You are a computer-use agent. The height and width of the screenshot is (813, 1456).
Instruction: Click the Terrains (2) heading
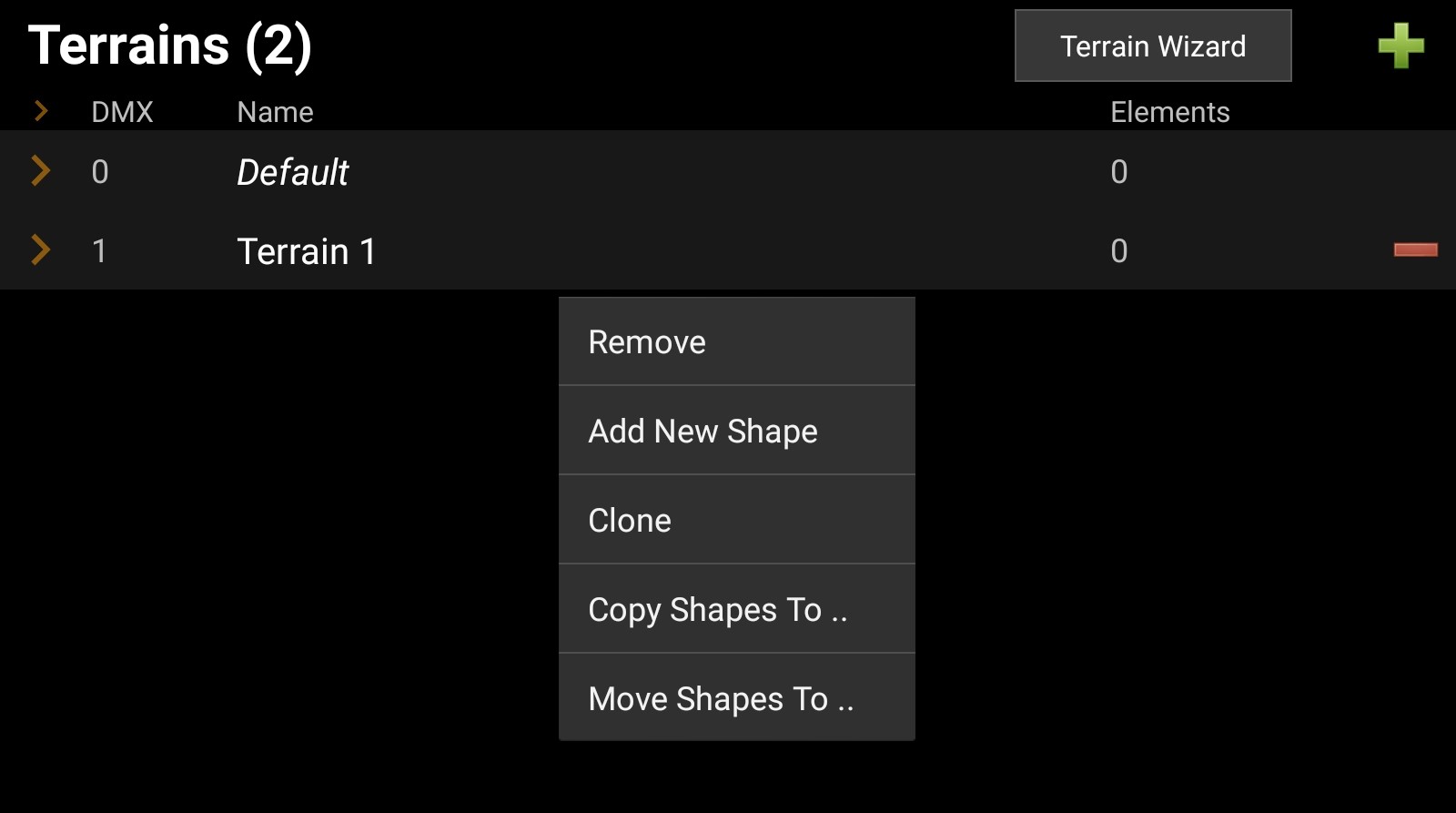coord(172,46)
